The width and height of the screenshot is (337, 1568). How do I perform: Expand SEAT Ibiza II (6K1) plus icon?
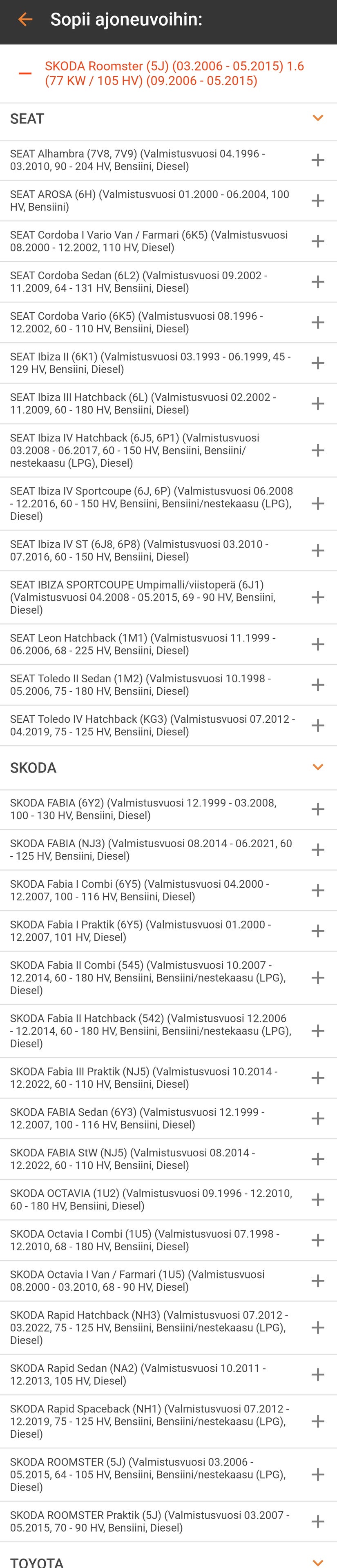point(317,363)
